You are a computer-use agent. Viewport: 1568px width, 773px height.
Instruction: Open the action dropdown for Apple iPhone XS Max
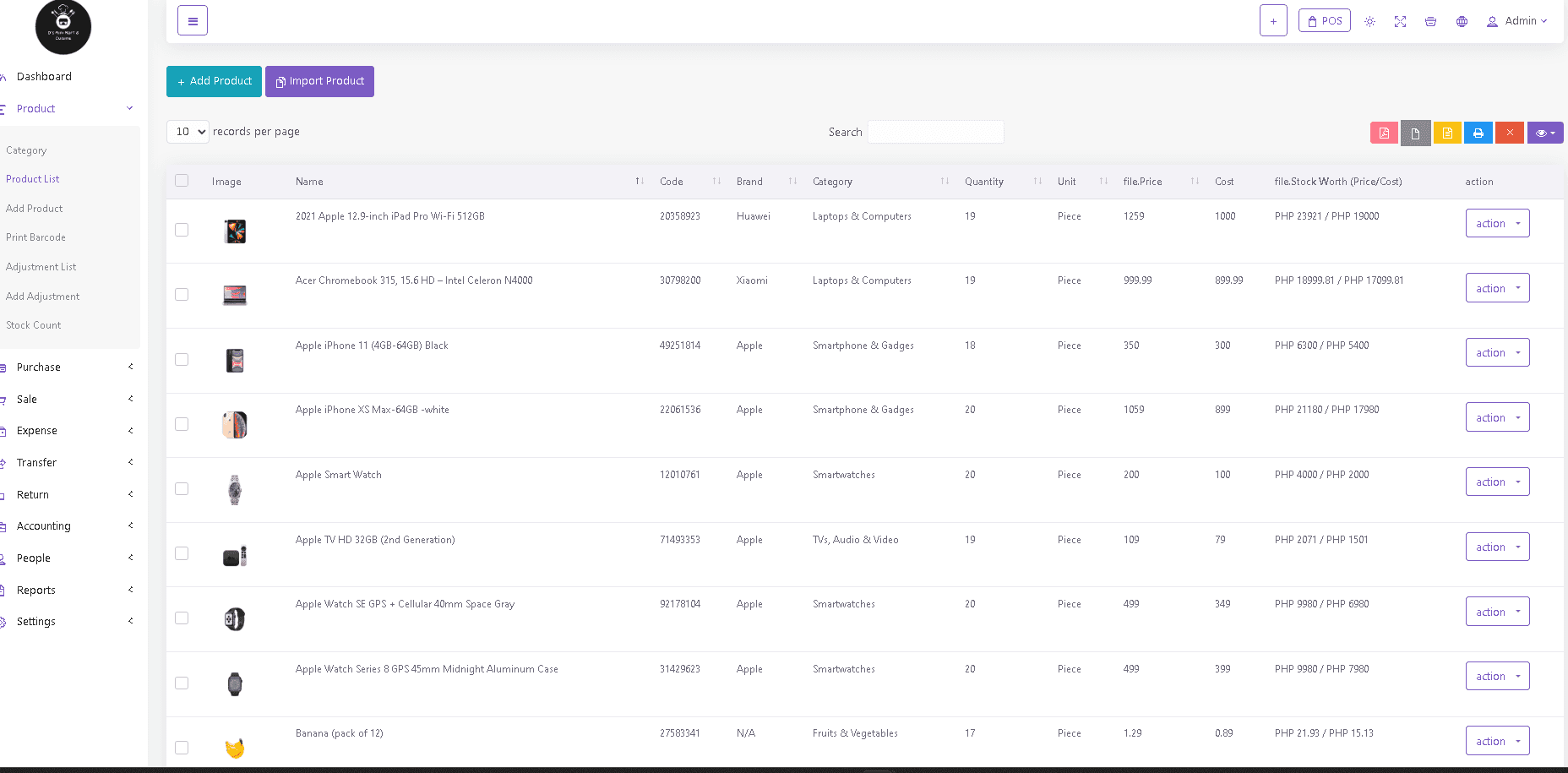1497,417
